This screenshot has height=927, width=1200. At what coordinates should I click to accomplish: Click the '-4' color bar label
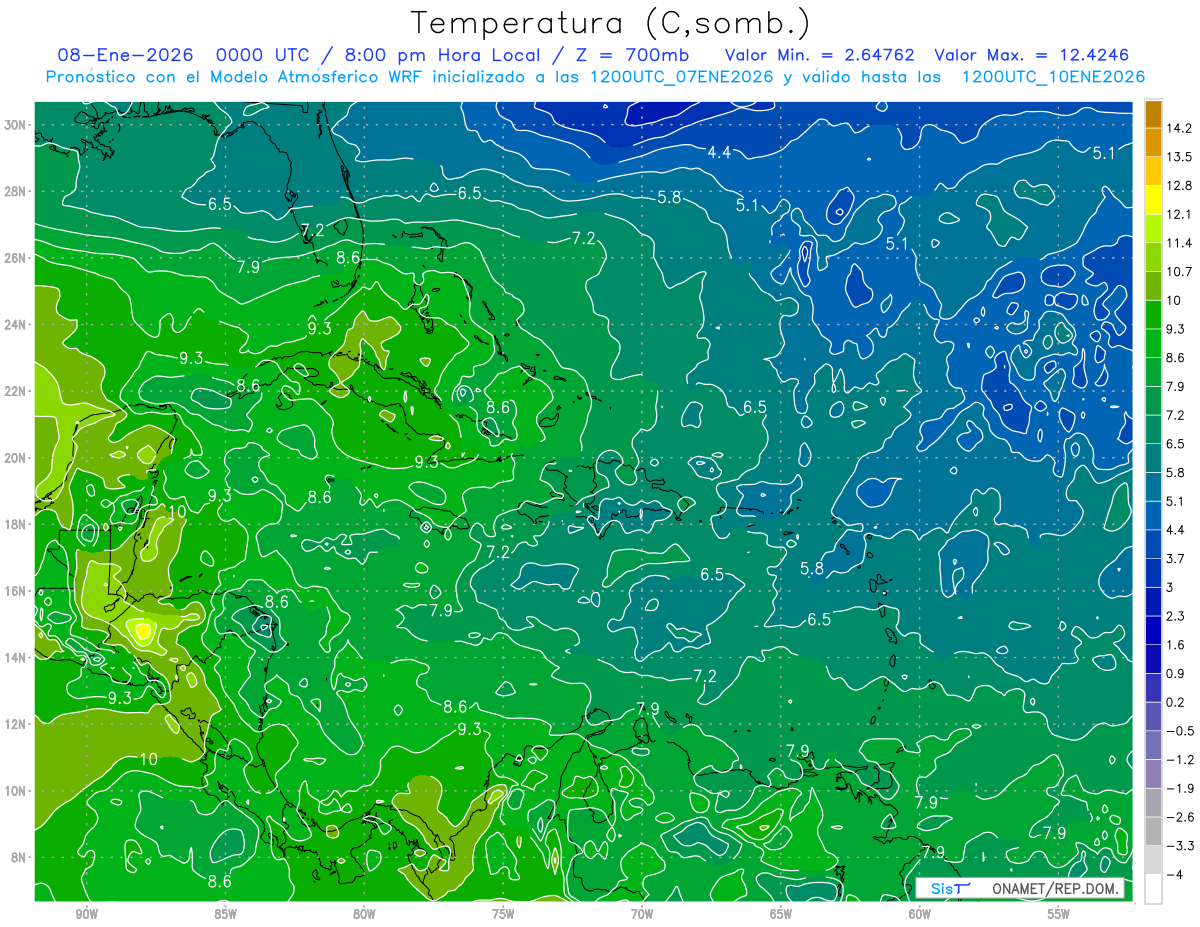pyautogui.click(x=1174, y=875)
